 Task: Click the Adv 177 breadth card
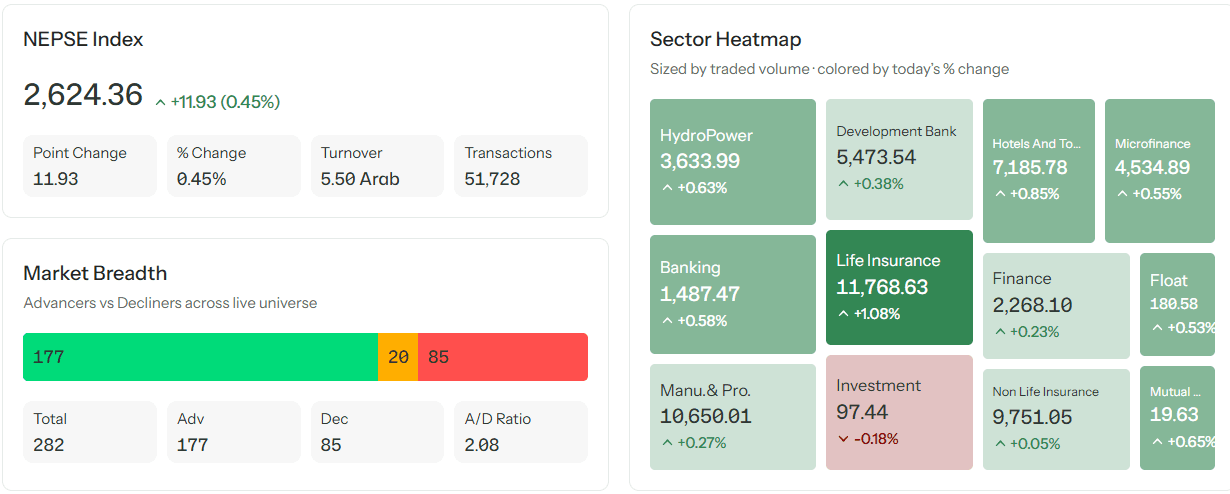click(234, 432)
